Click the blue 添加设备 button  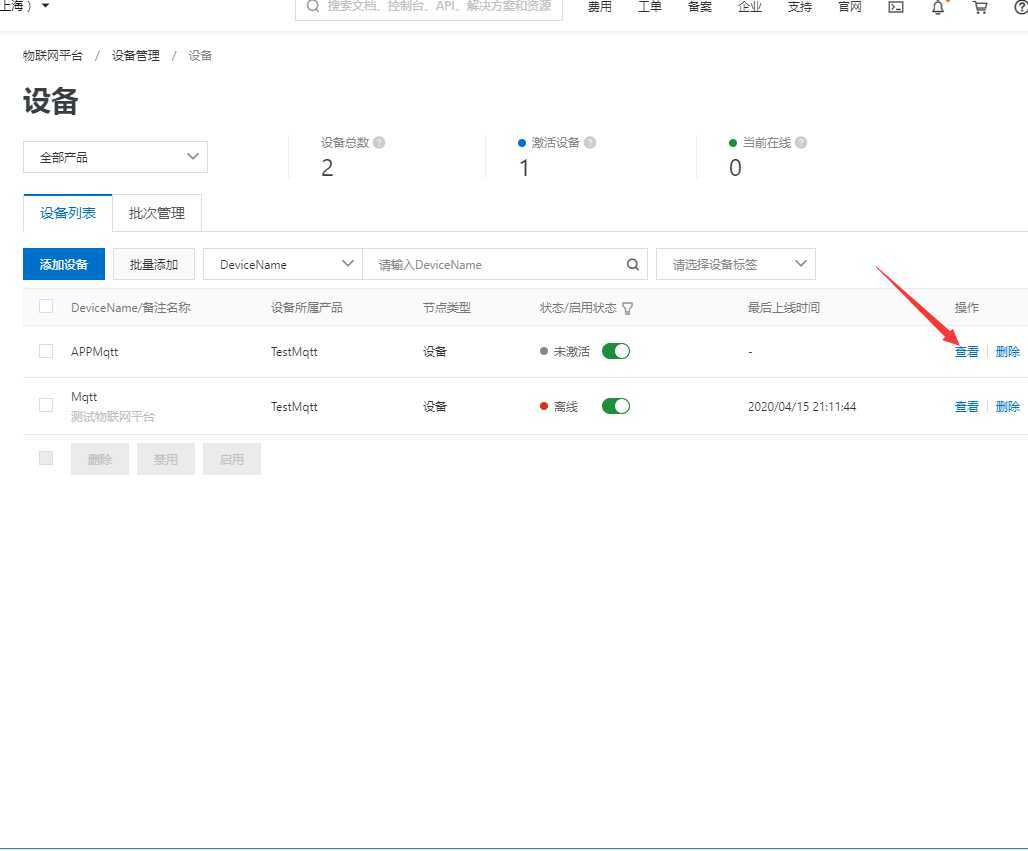coord(64,265)
